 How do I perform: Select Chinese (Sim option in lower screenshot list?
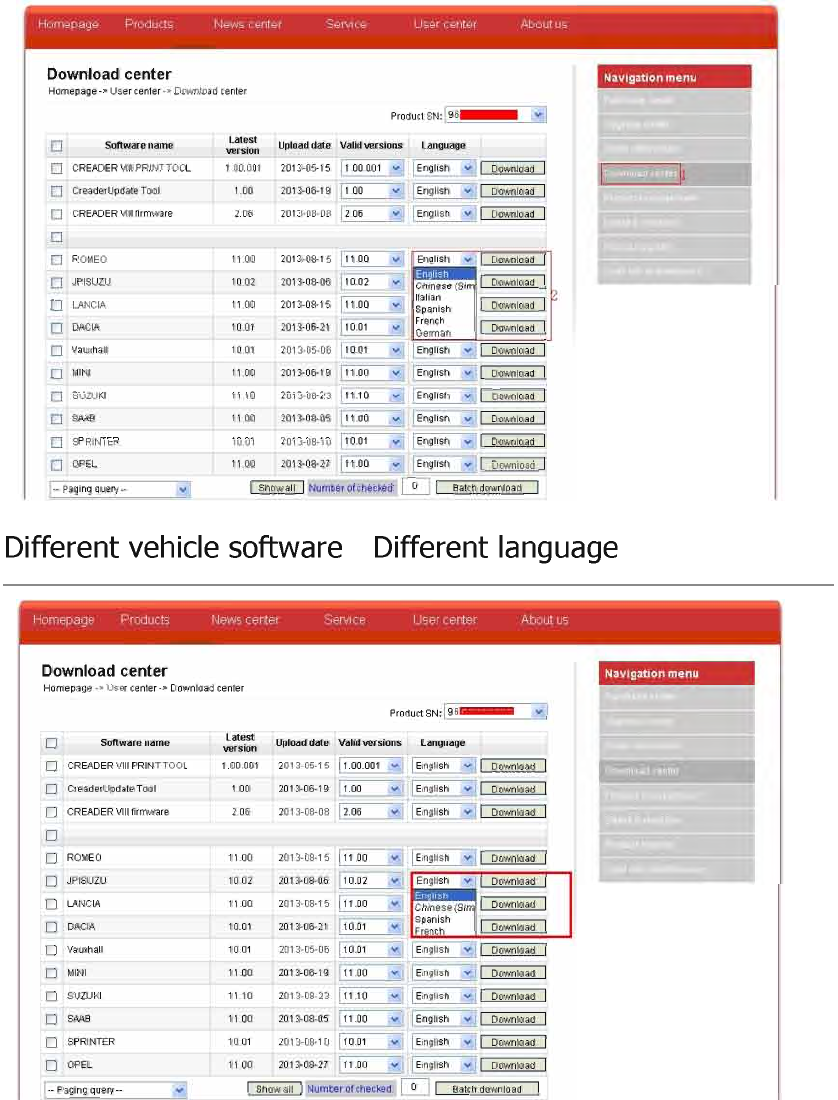(x=445, y=908)
